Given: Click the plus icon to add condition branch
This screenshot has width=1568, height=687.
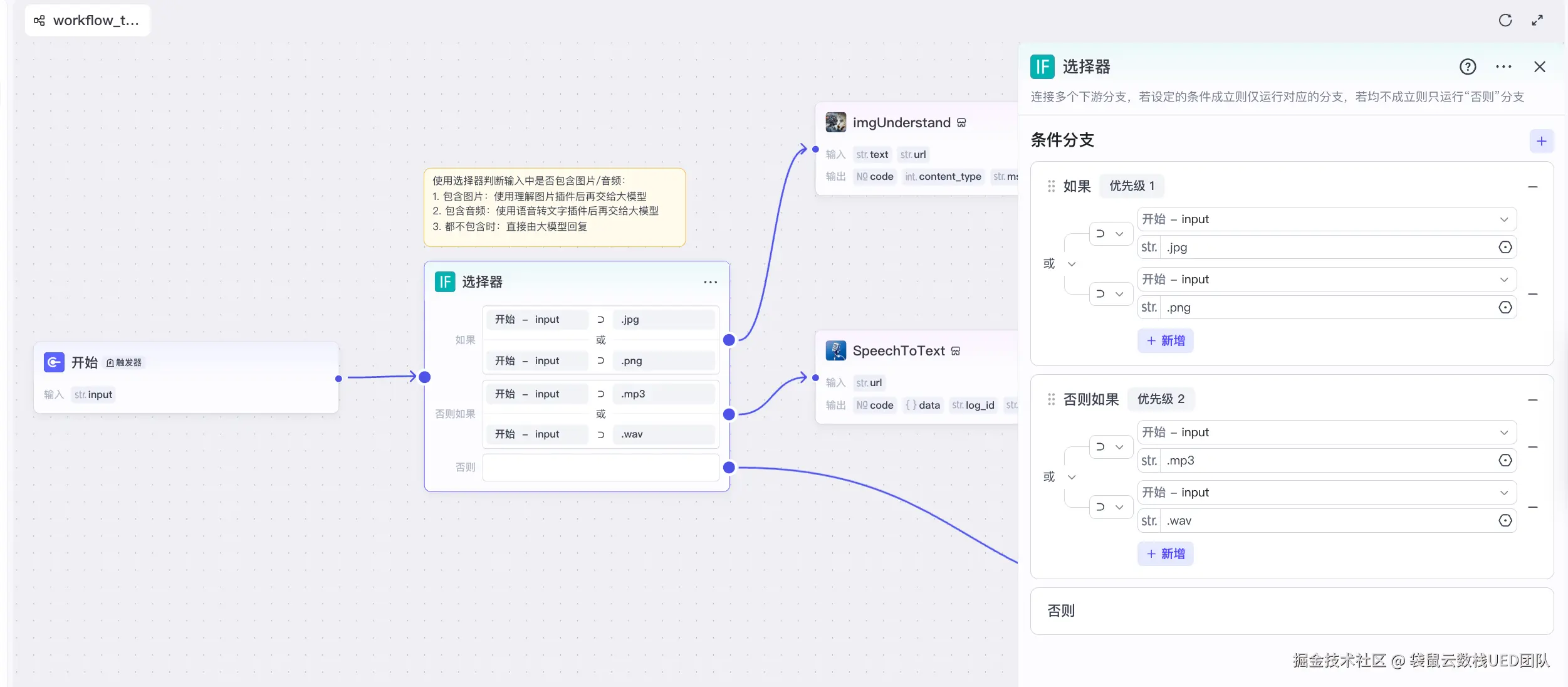Looking at the screenshot, I should tap(1541, 141).
